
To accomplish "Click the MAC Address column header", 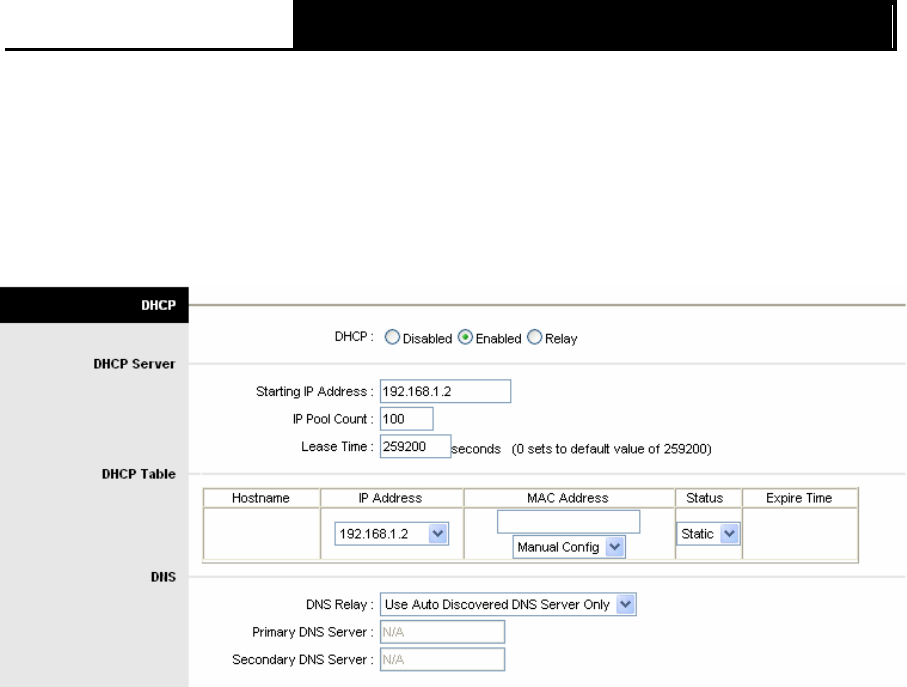I will point(568,498).
